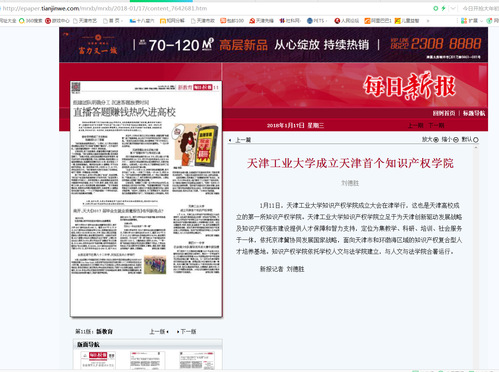This screenshot has height=372, width=499.
Task: Expand the address bar dropdown arrow
Action: [x=453, y=8]
